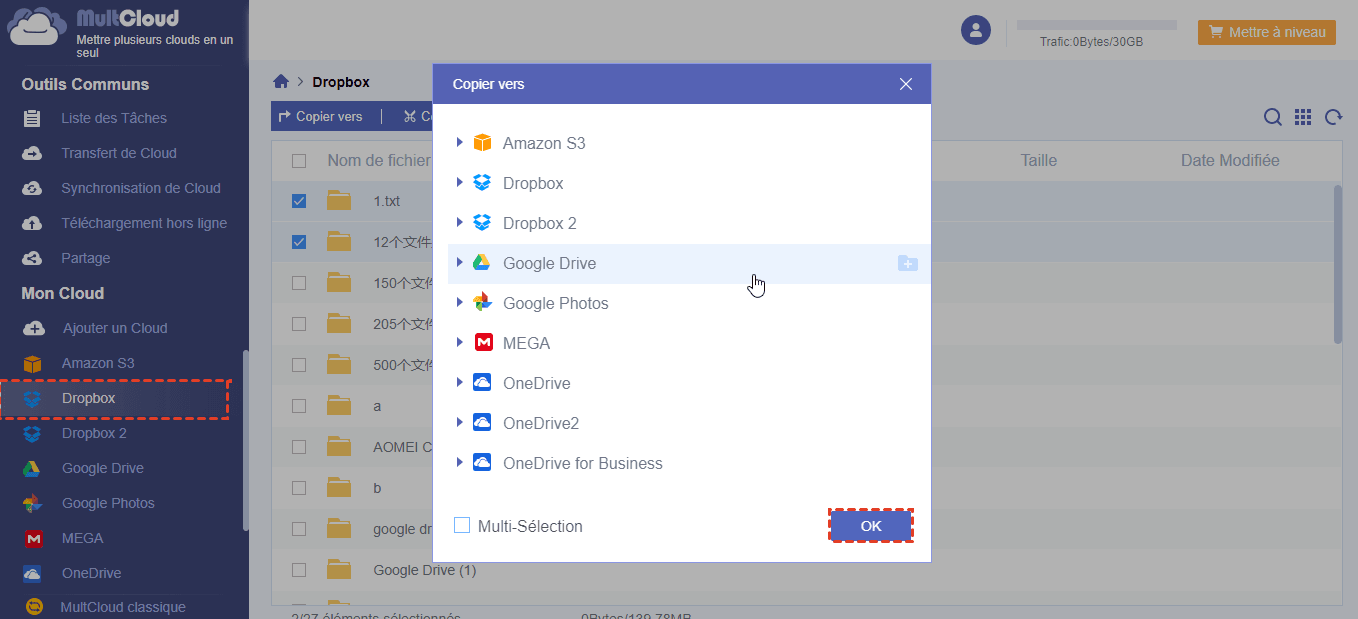Click the Google Drive (1) folder name
This screenshot has width=1358, height=619.
pos(424,570)
